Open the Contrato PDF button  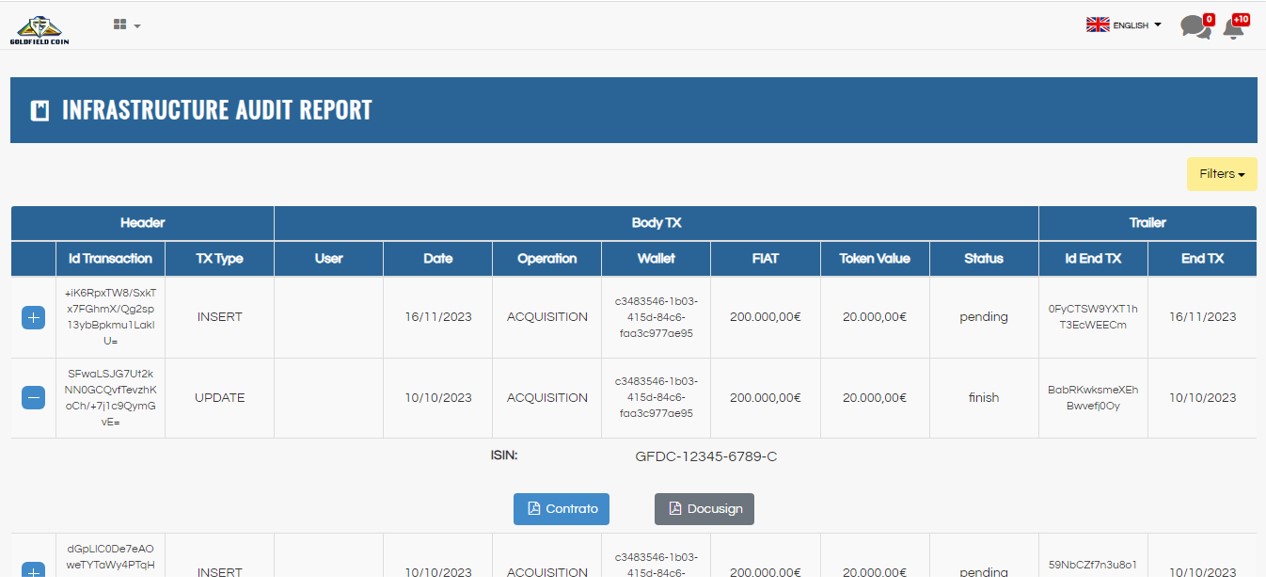tap(561, 509)
